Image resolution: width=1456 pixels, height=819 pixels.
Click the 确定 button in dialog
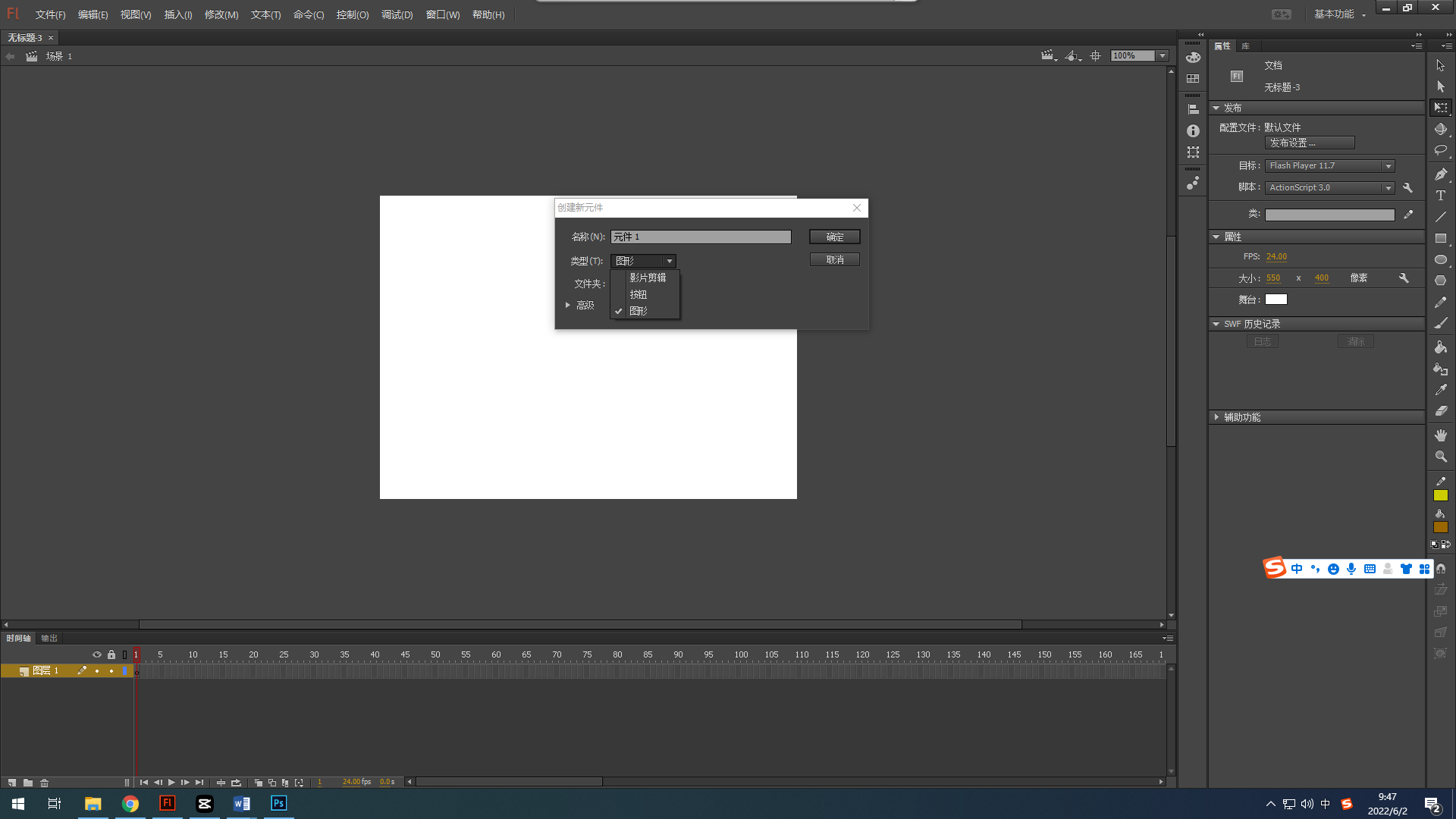(x=834, y=237)
